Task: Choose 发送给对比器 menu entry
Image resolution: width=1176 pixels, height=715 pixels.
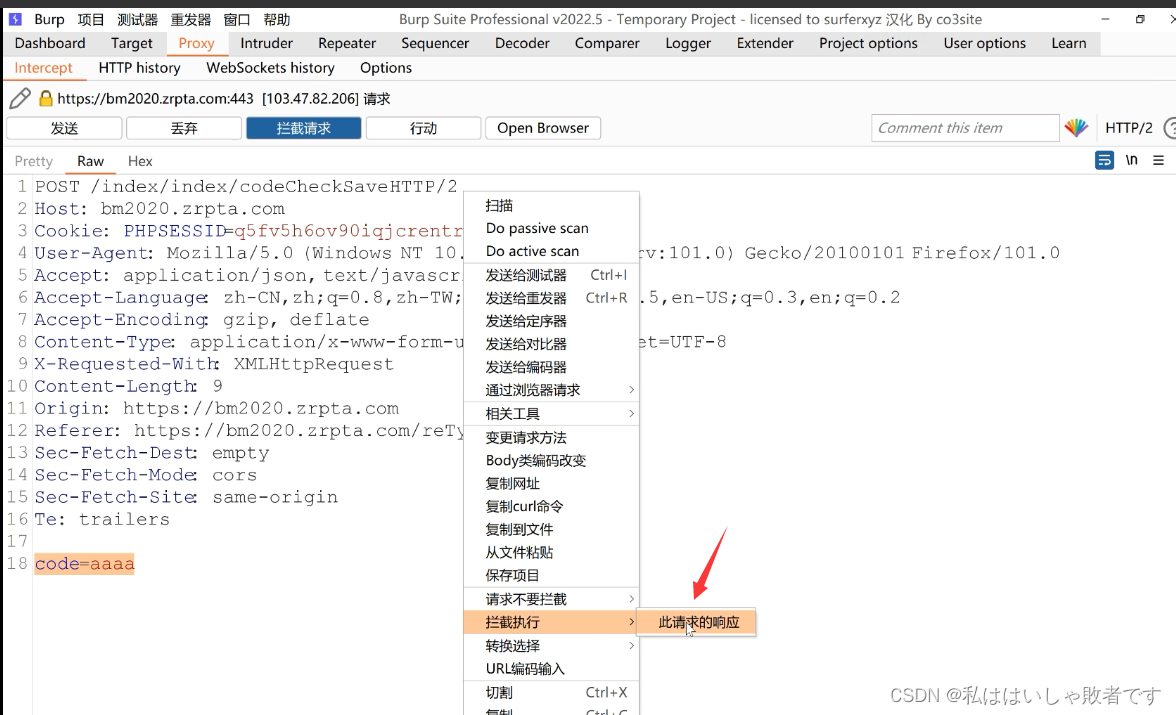Action: coord(552,344)
